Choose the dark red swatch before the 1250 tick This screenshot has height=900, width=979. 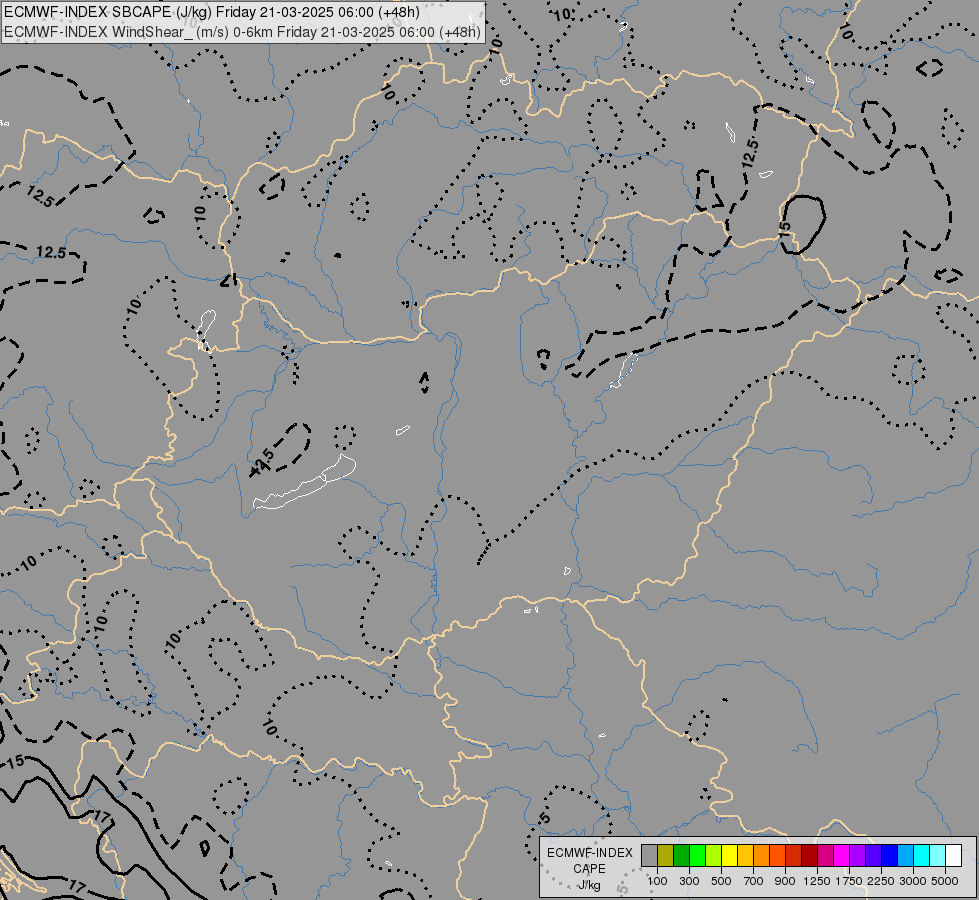click(x=809, y=856)
